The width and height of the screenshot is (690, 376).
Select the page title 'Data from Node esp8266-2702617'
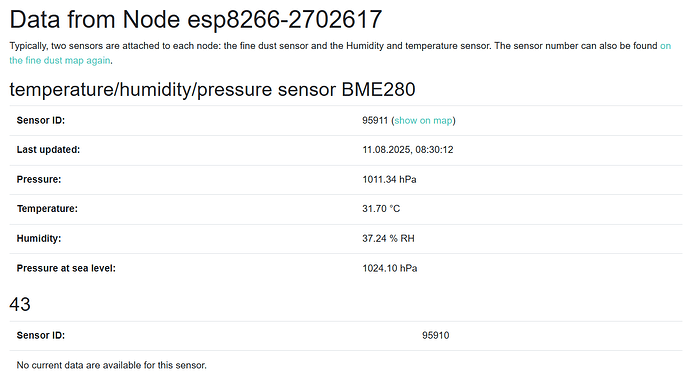pos(196,20)
